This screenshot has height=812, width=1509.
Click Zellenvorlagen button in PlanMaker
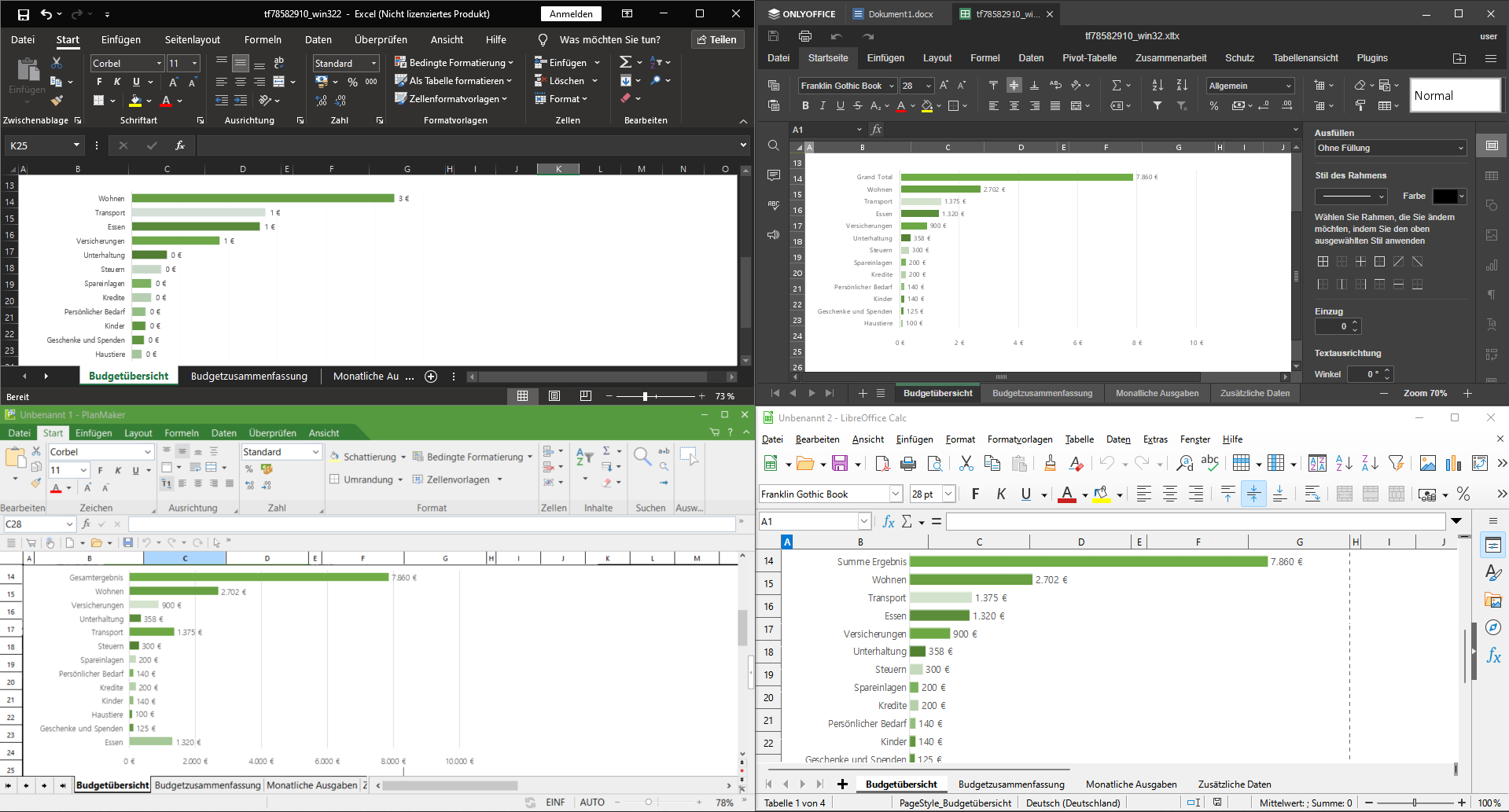[458, 479]
